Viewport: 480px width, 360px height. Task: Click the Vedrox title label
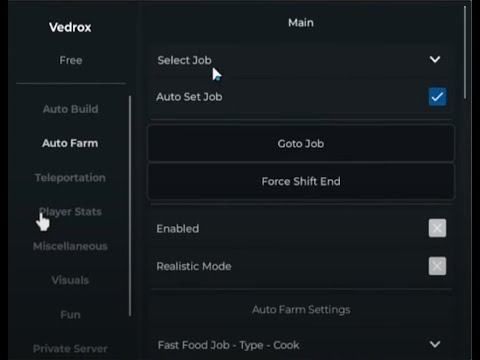point(70,27)
